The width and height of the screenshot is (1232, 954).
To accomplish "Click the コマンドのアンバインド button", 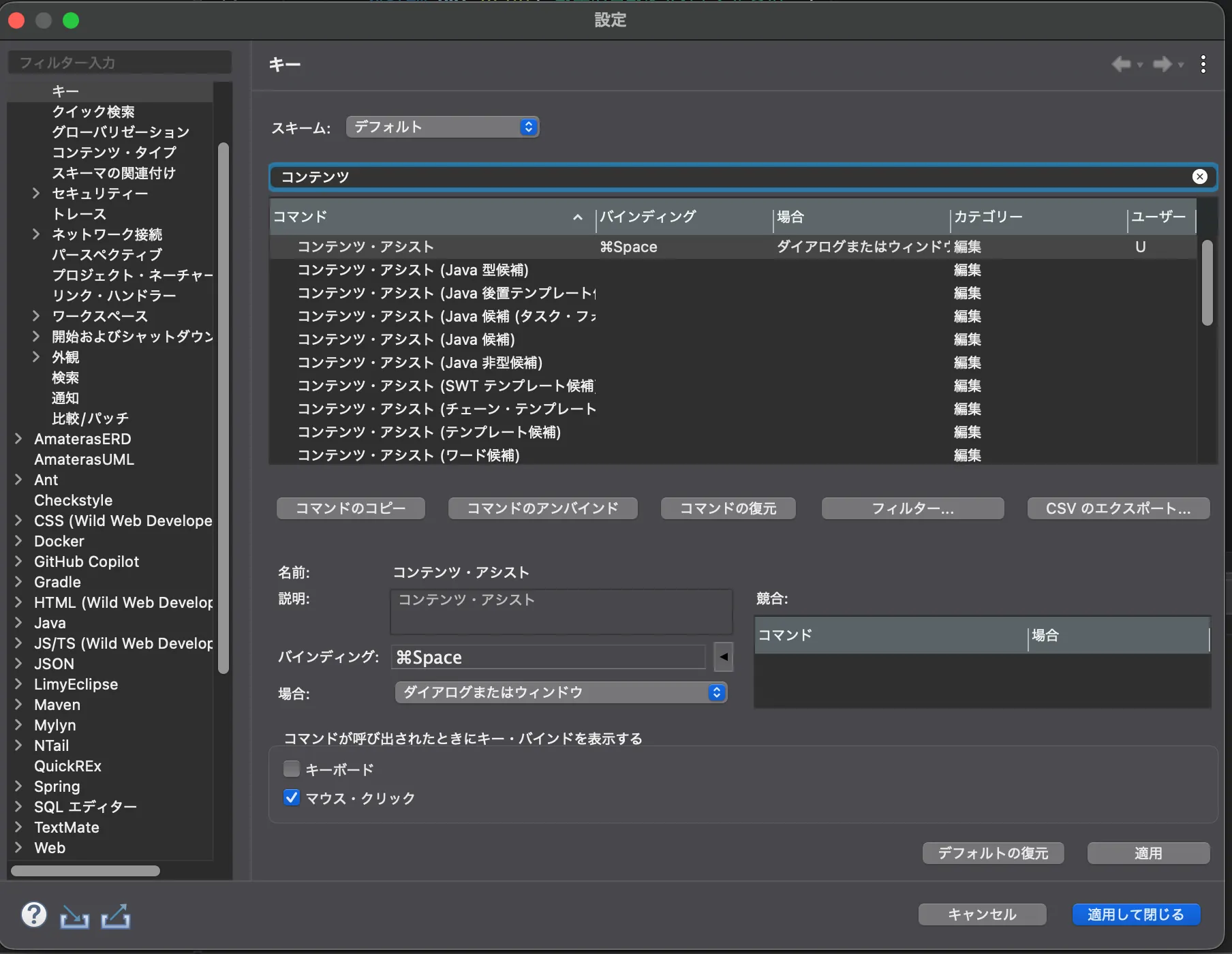I will [542, 508].
